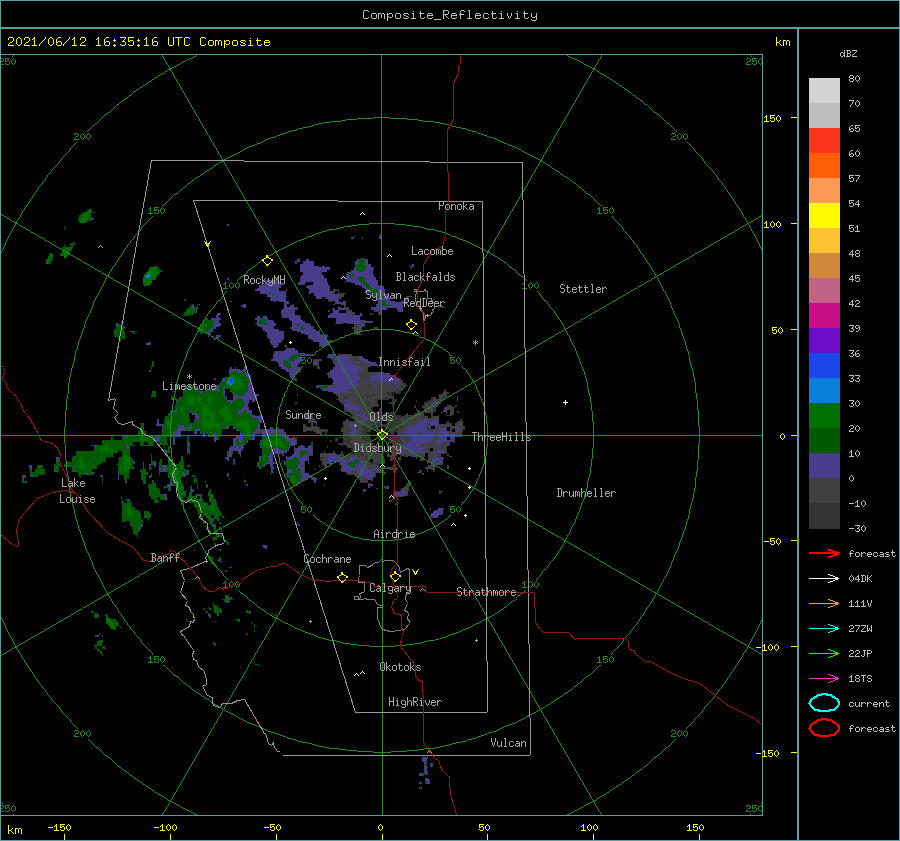Screen dimensions: 900x841
Task: Select the bright yellow 51–54 dBZ swatch
Action: pyautogui.click(x=824, y=215)
